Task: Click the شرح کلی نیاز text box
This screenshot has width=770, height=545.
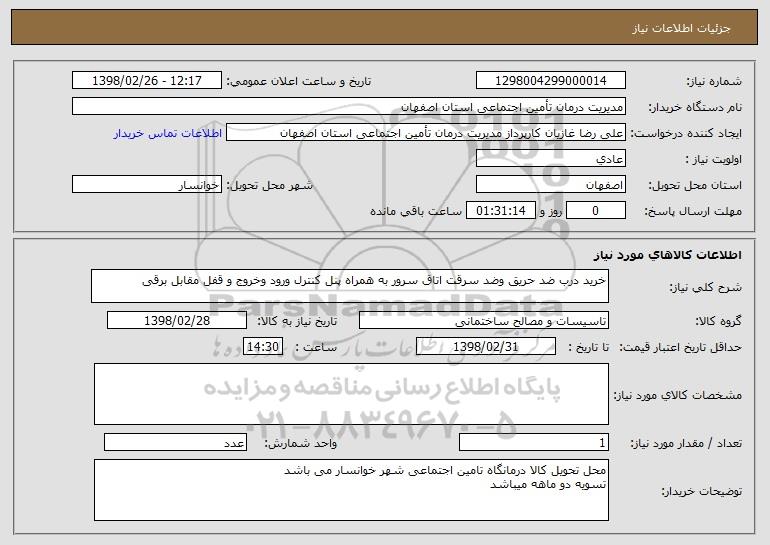Action: (x=350, y=286)
